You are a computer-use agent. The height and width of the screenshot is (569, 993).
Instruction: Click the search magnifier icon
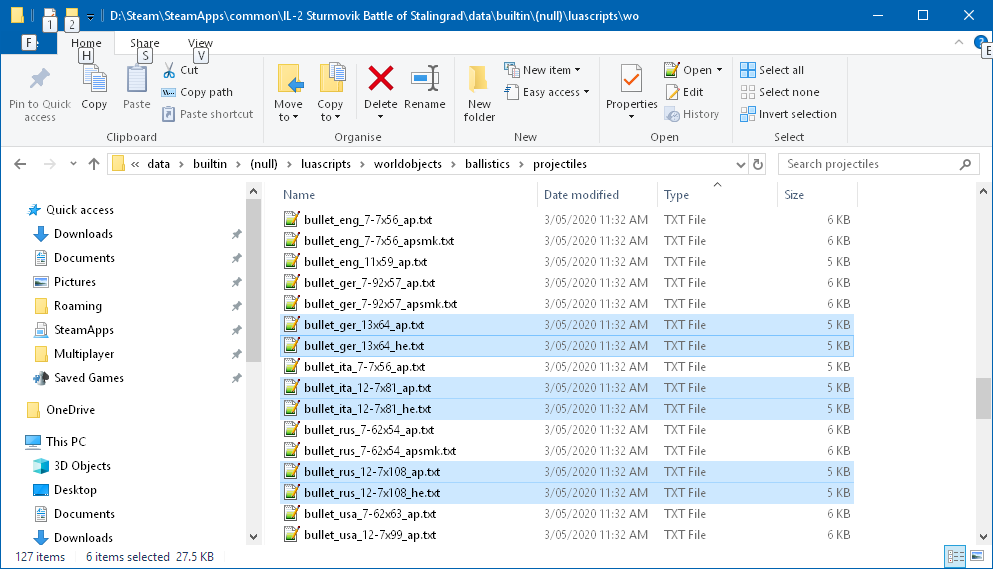tap(965, 164)
